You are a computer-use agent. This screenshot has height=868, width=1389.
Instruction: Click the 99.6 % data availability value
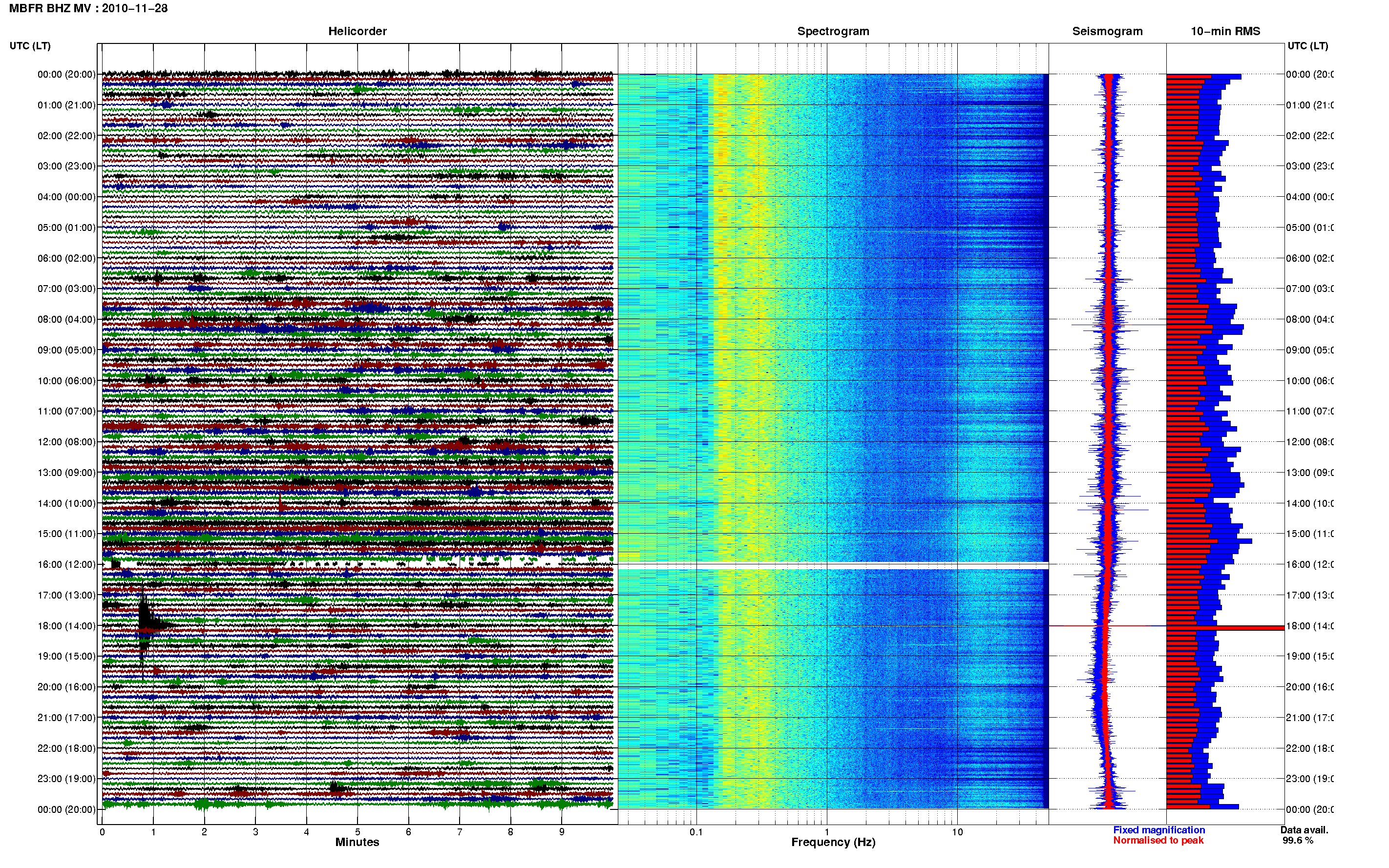(x=1298, y=841)
